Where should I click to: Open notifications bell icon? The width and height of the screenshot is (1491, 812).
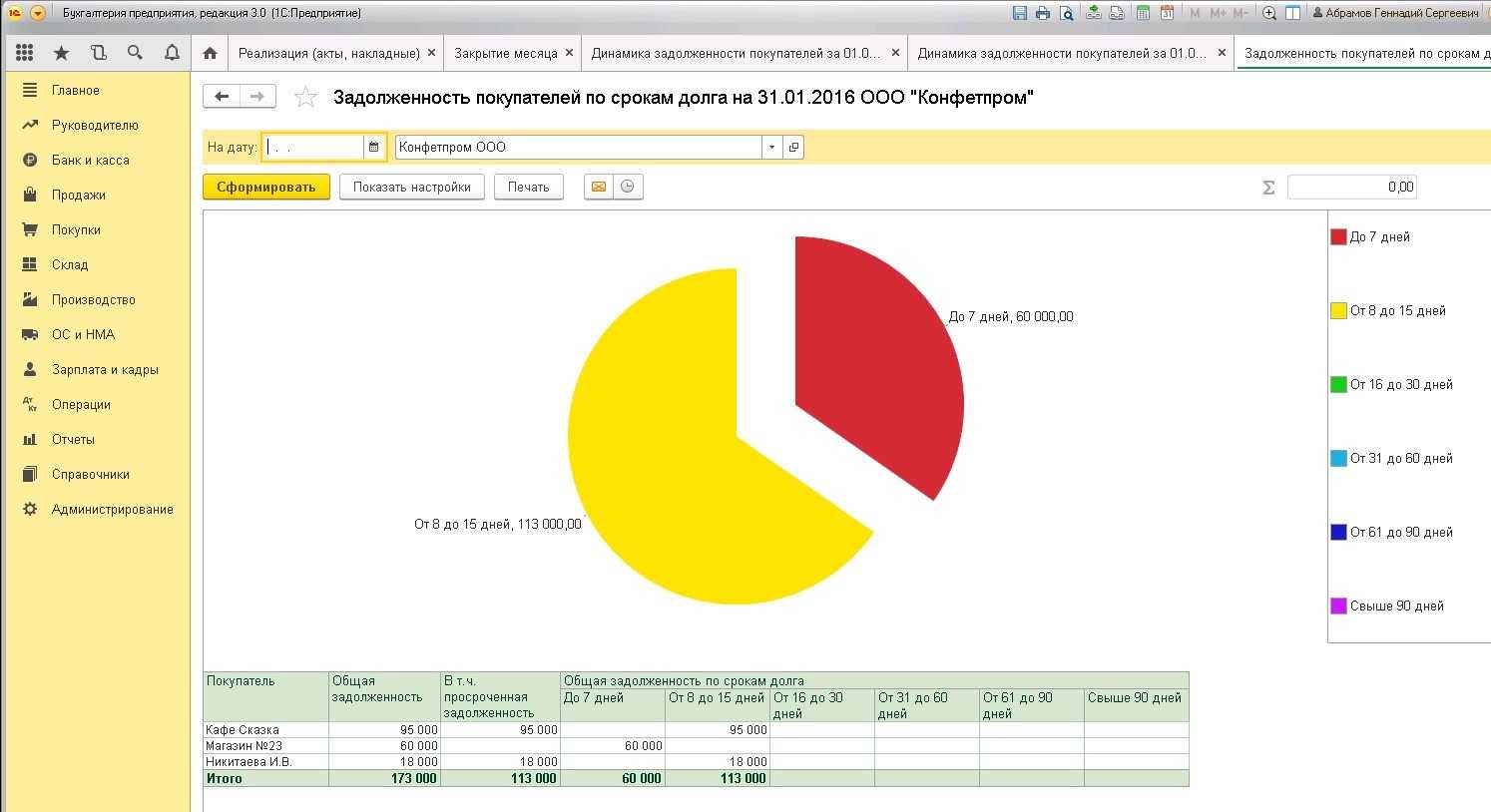172,53
